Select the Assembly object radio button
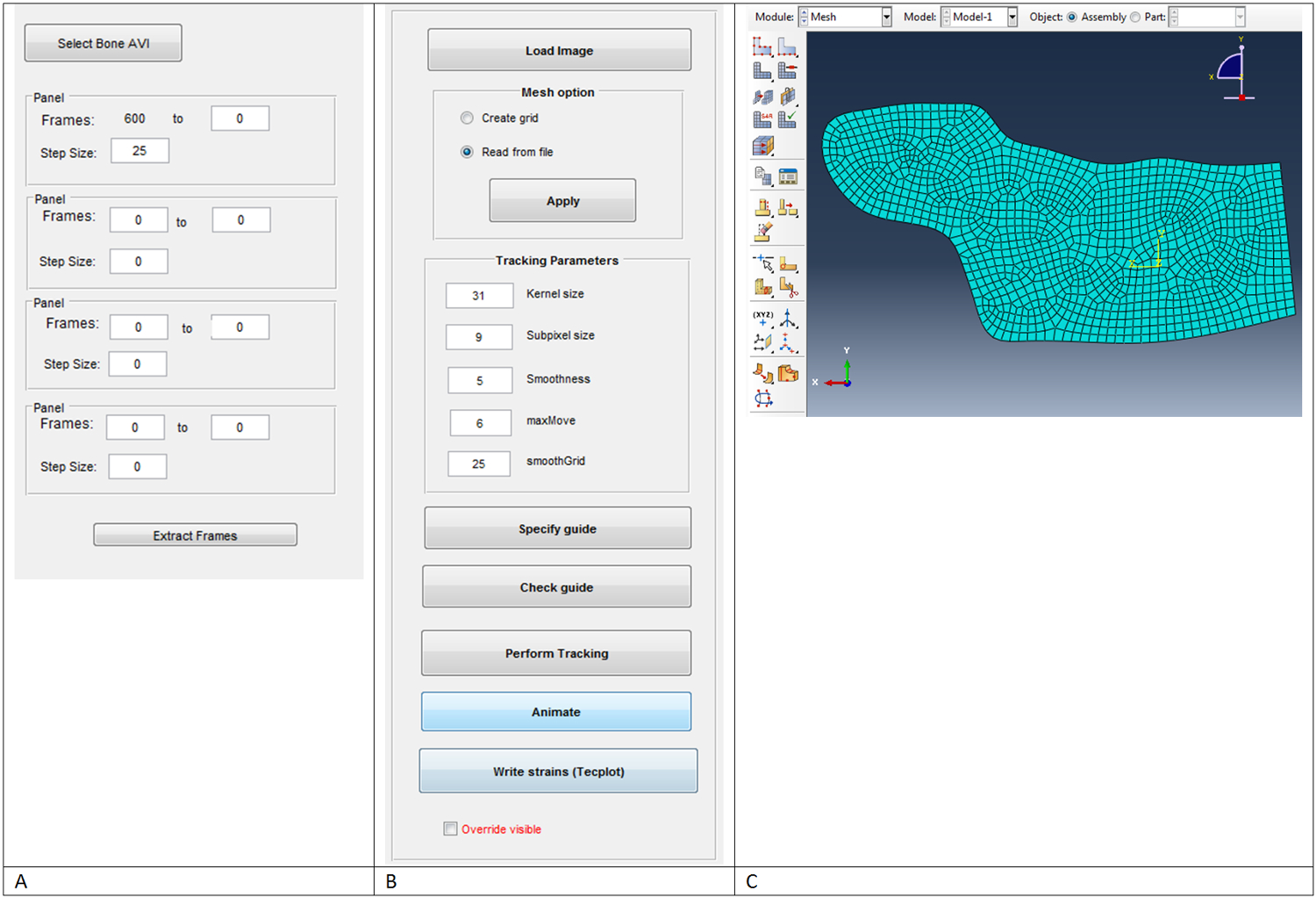Viewport: 1316px width, 898px height. click(x=1072, y=18)
